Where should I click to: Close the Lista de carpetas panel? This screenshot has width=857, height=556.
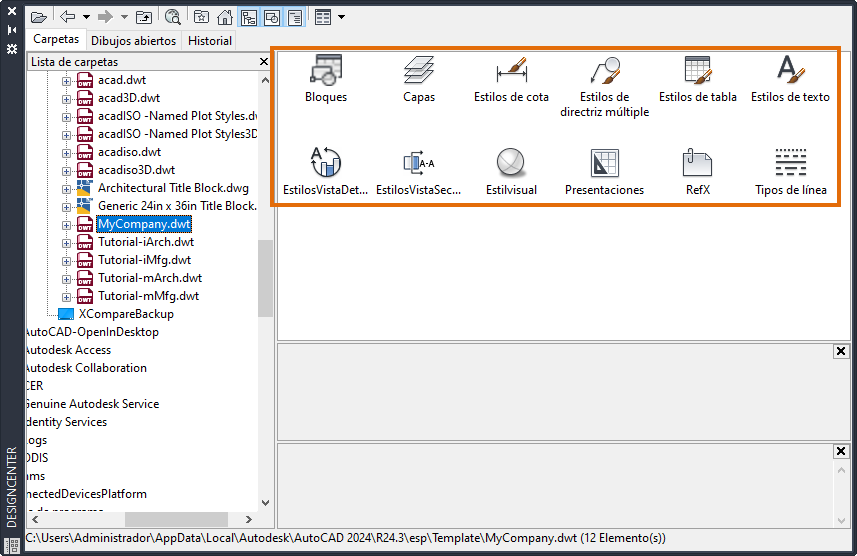[263, 62]
